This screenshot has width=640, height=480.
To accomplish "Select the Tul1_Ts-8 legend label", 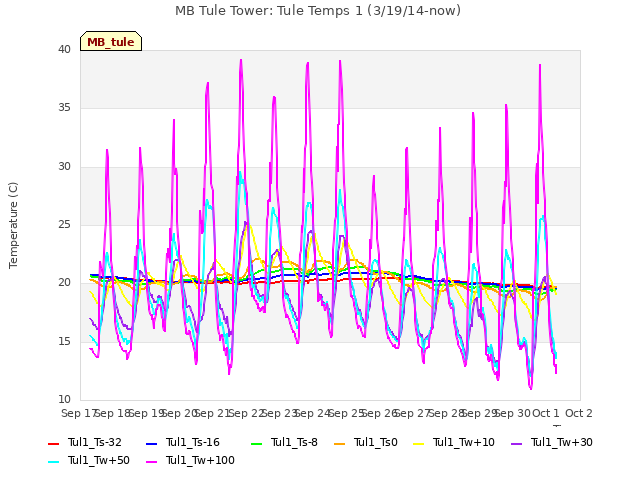I will (294, 442).
